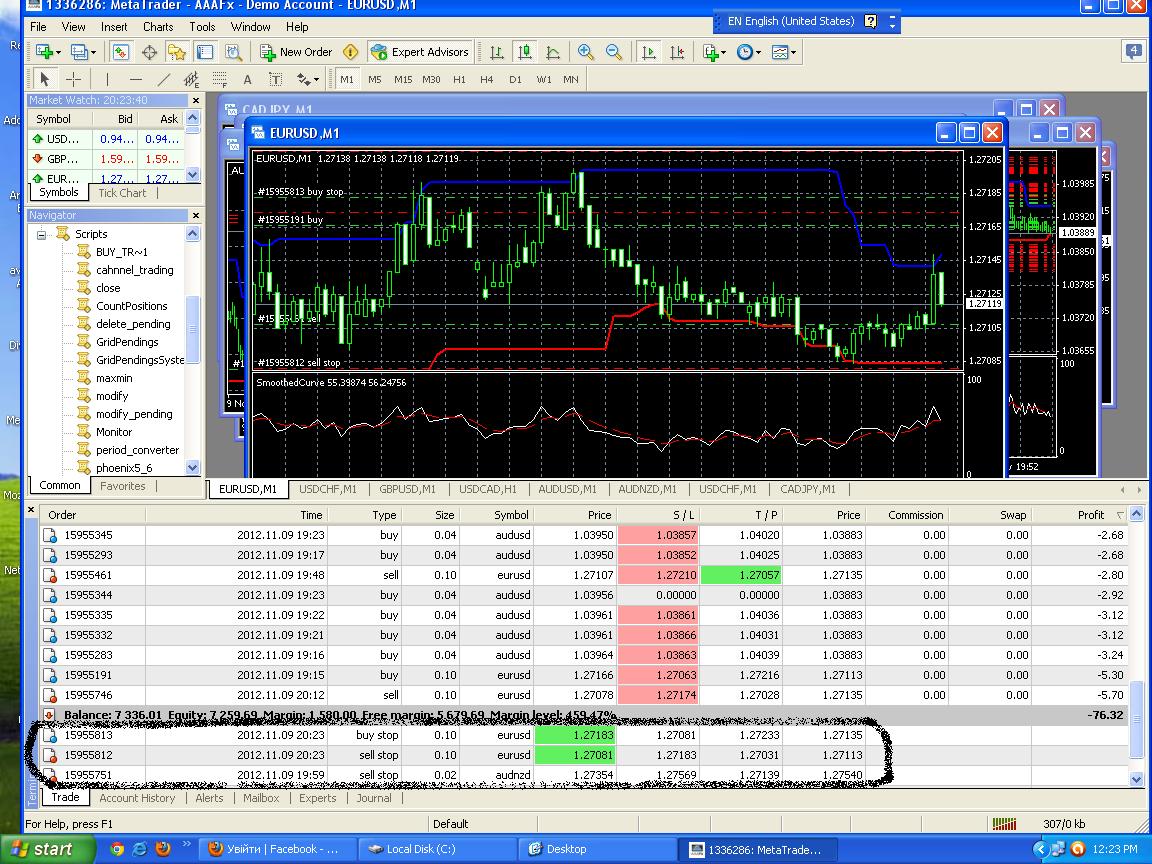Toggle the Auto Scroll chart button

(x=649, y=52)
